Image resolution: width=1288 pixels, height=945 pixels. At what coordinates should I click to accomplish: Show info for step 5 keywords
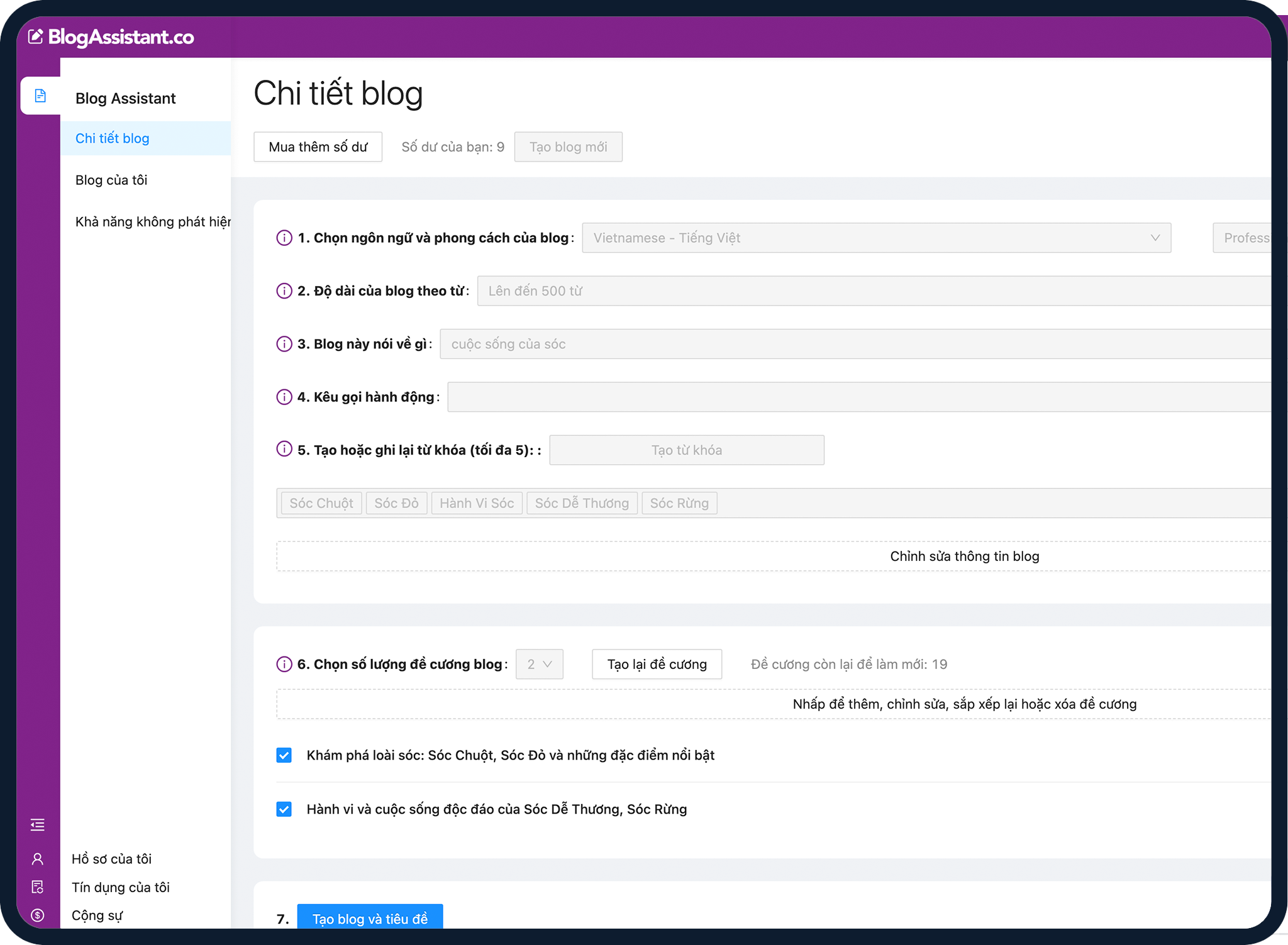coord(284,449)
